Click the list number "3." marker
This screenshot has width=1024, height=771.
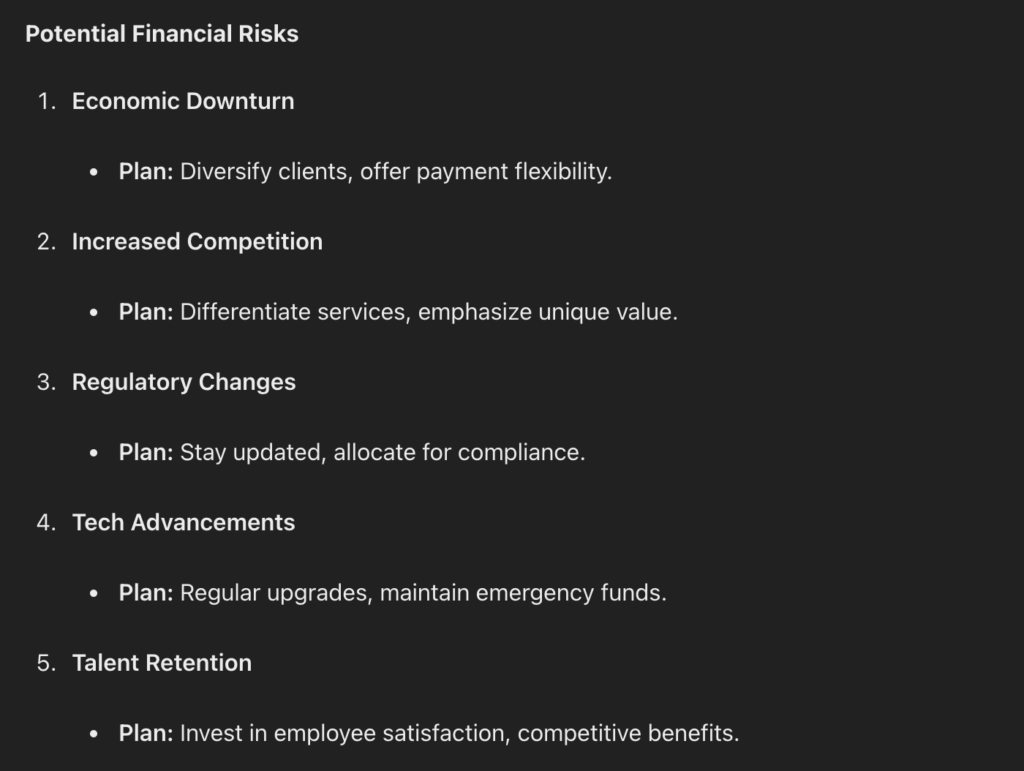(46, 383)
